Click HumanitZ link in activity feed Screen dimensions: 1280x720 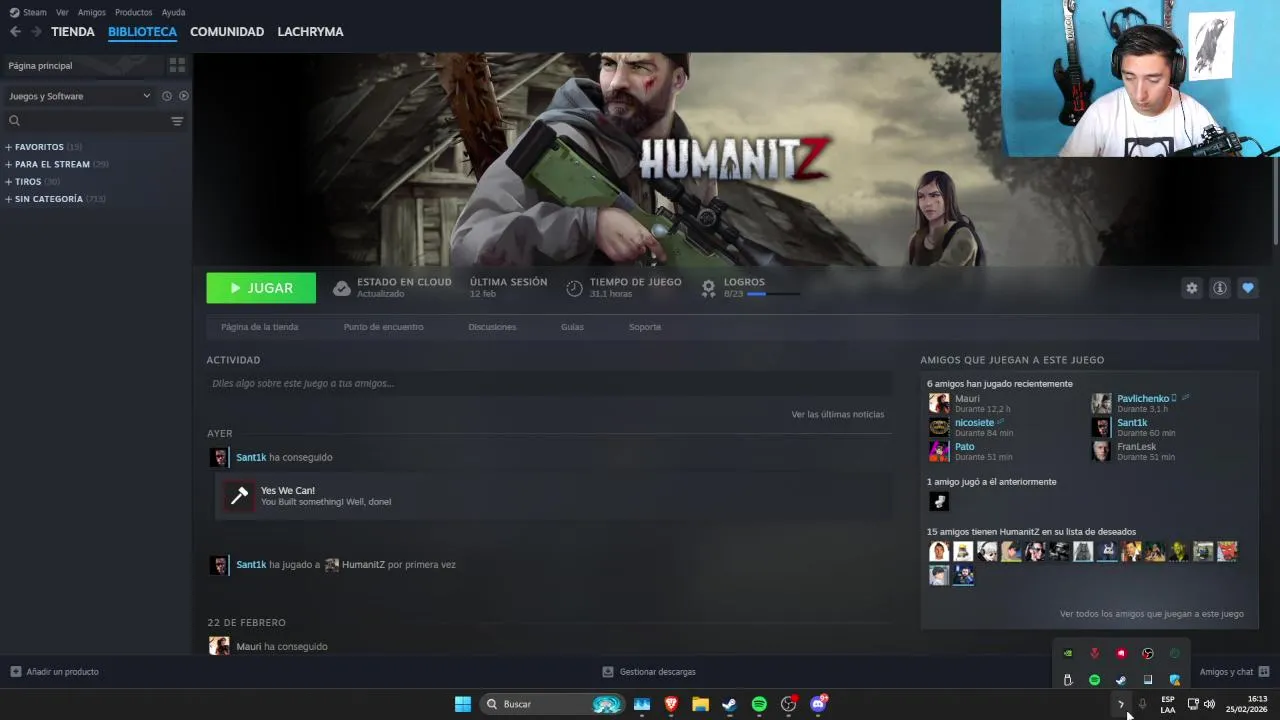[x=363, y=565]
